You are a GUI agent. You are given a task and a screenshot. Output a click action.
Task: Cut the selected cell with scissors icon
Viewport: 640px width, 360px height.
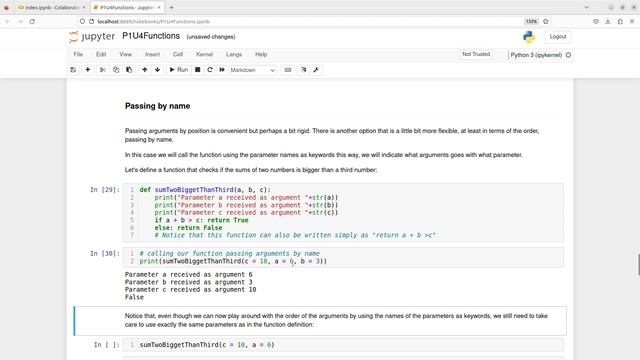(102, 70)
